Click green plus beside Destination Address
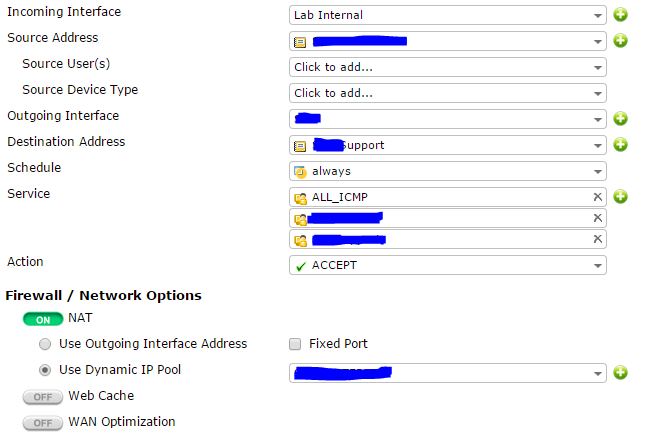 tap(620, 145)
